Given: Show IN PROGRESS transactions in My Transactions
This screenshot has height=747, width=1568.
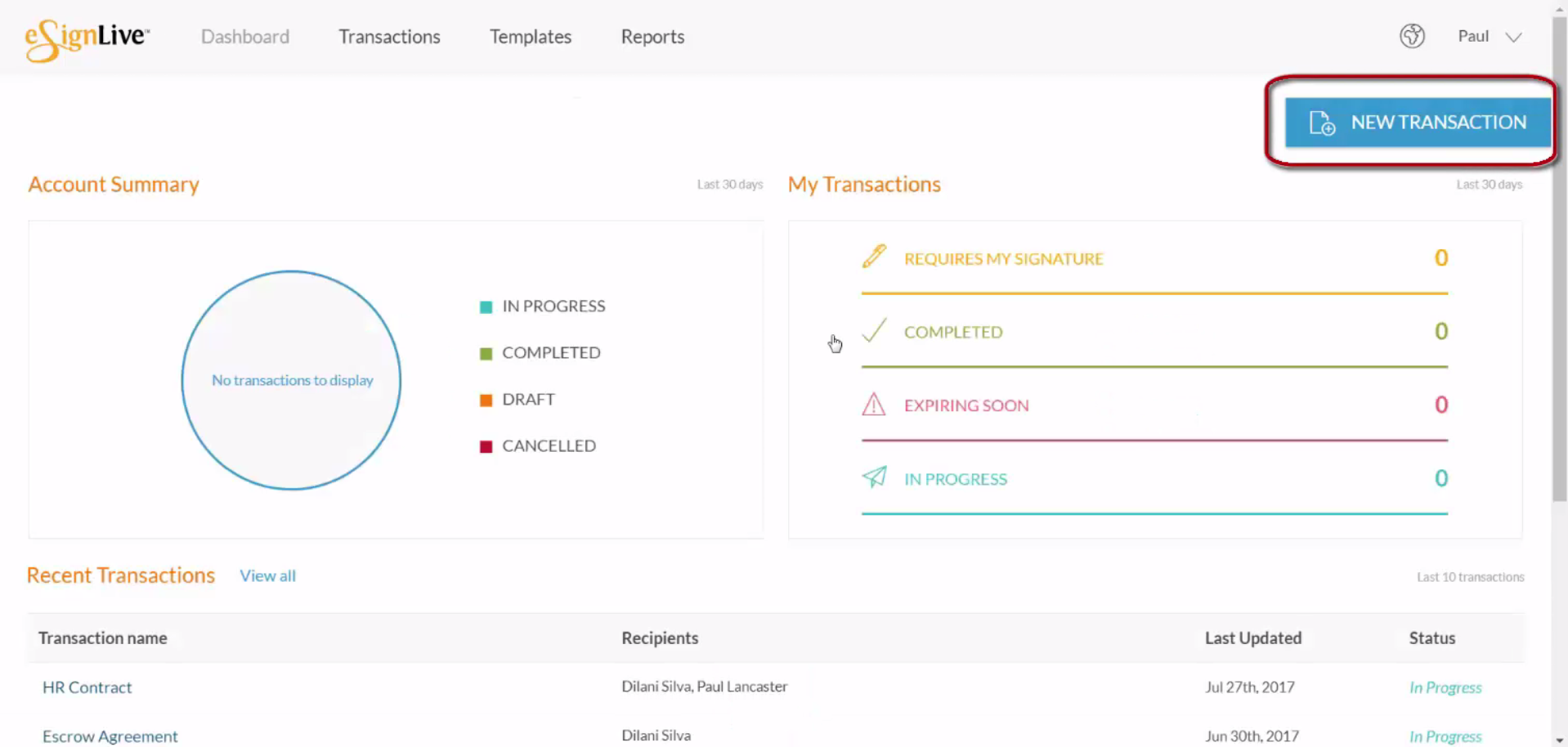Looking at the screenshot, I should 956,480.
